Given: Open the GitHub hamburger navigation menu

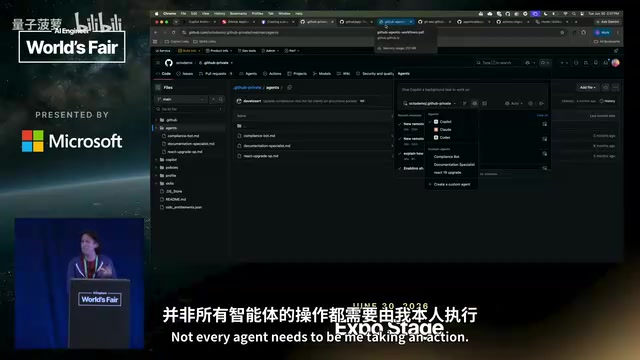Looking at the screenshot, I should coord(158,63).
